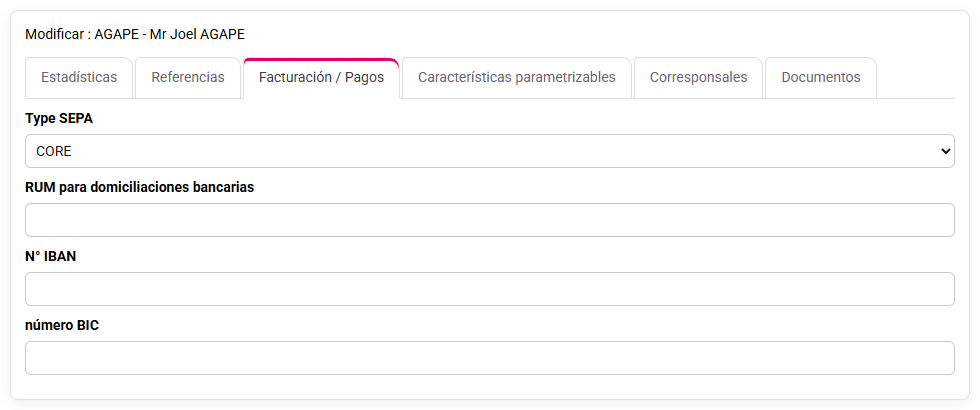Click the CORE value in the SEPA selector

point(54,151)
